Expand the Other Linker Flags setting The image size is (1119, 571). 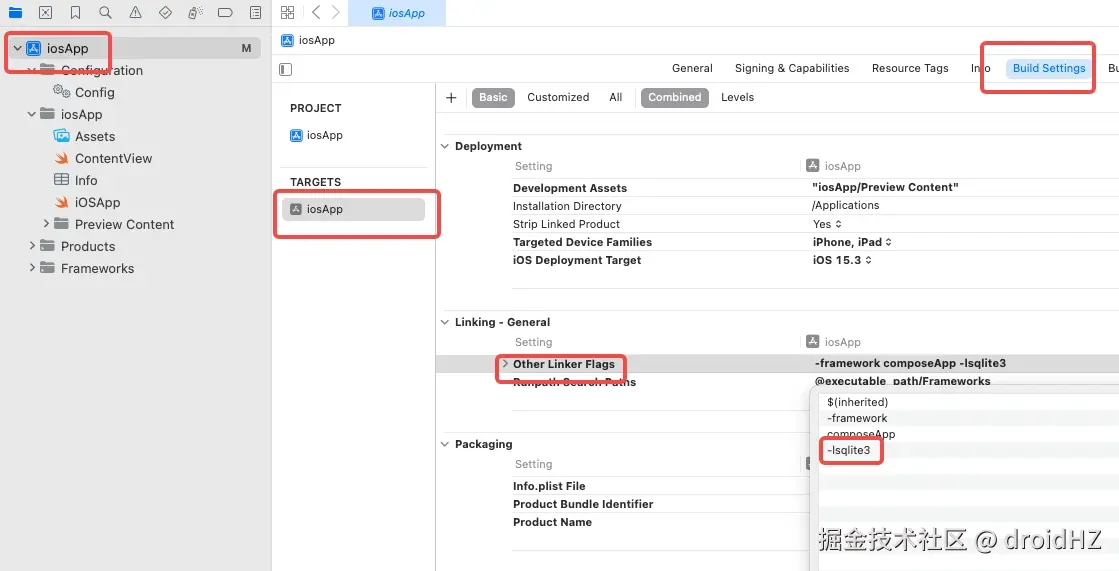[505, 364]
